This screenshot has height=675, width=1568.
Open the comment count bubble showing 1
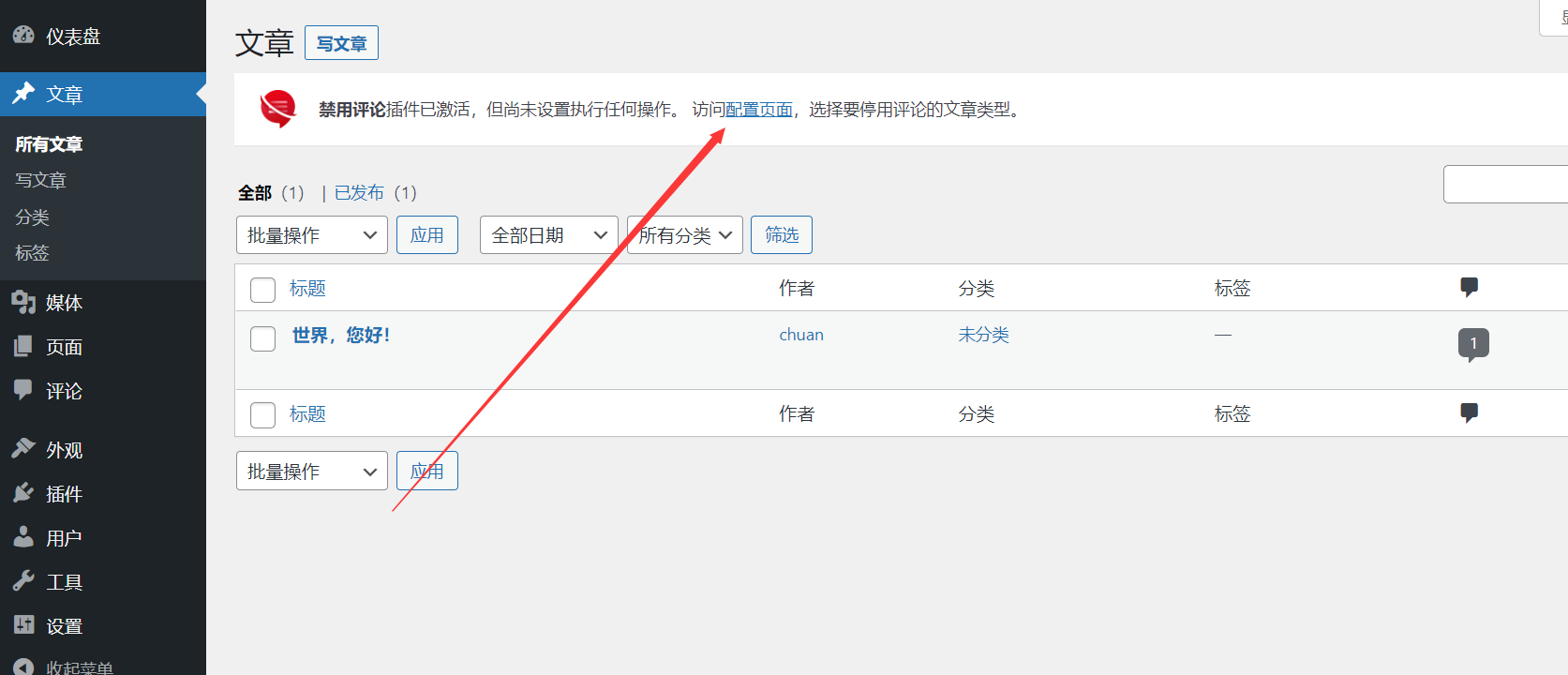1473,344
